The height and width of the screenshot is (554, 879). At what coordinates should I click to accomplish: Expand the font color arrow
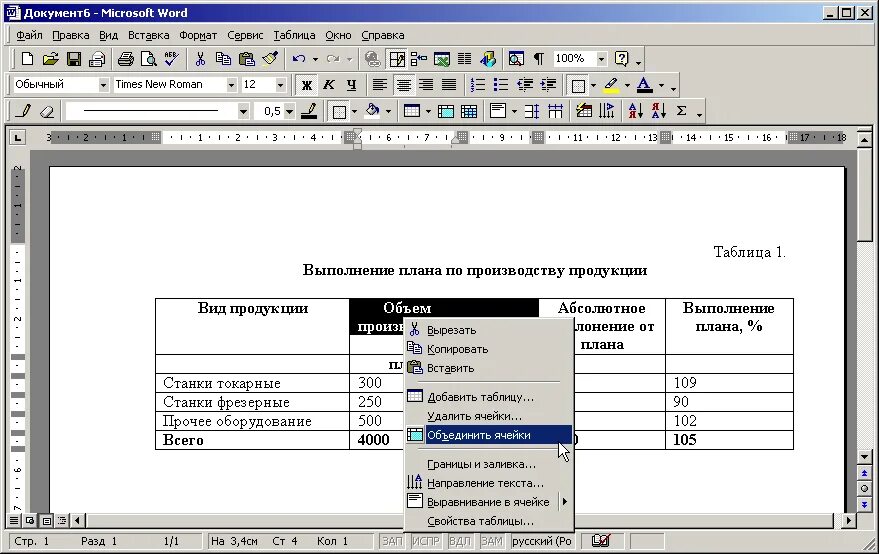tap(661, 85)
